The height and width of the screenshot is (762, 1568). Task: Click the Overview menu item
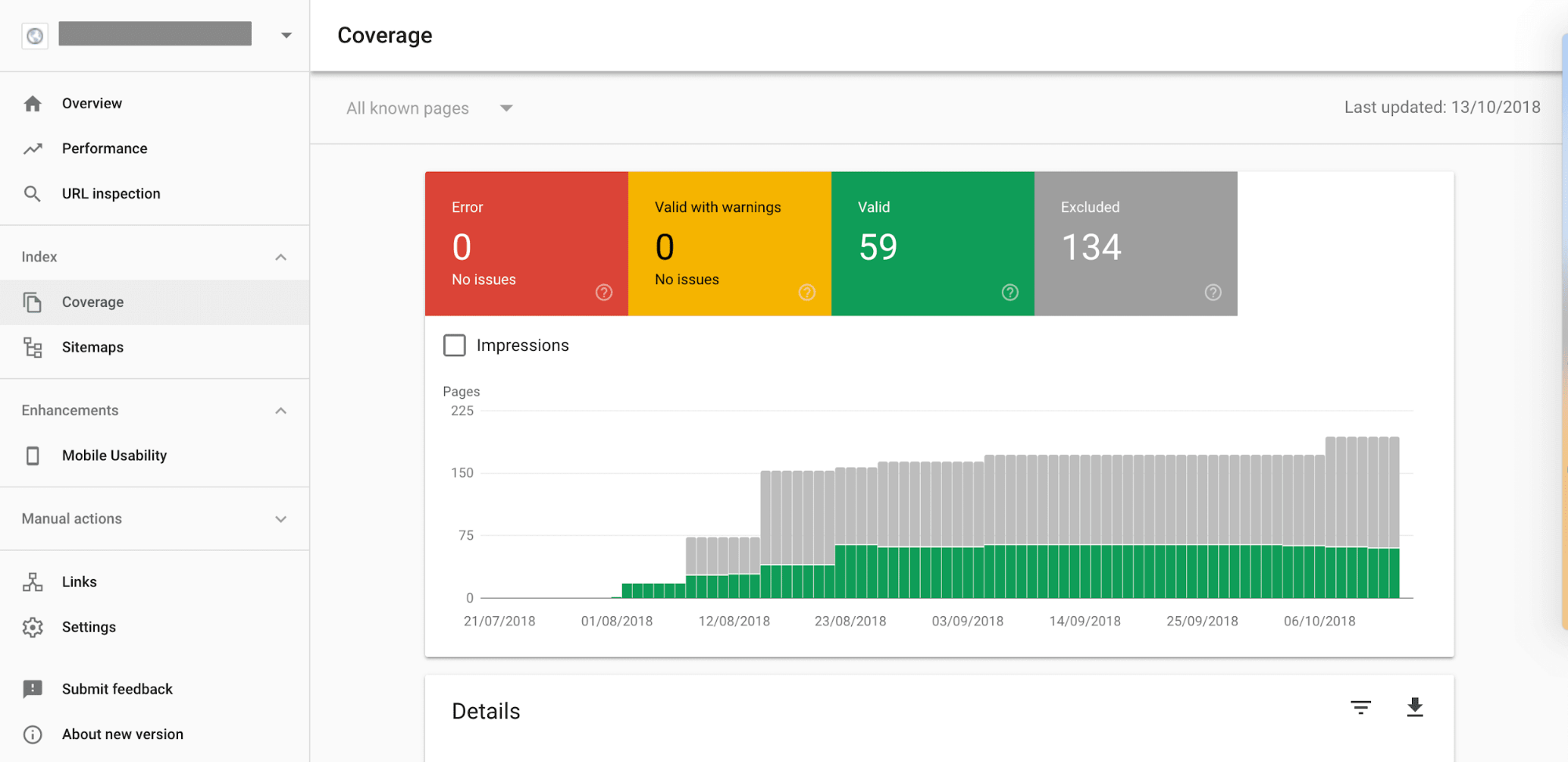click(x=92, y=103)
